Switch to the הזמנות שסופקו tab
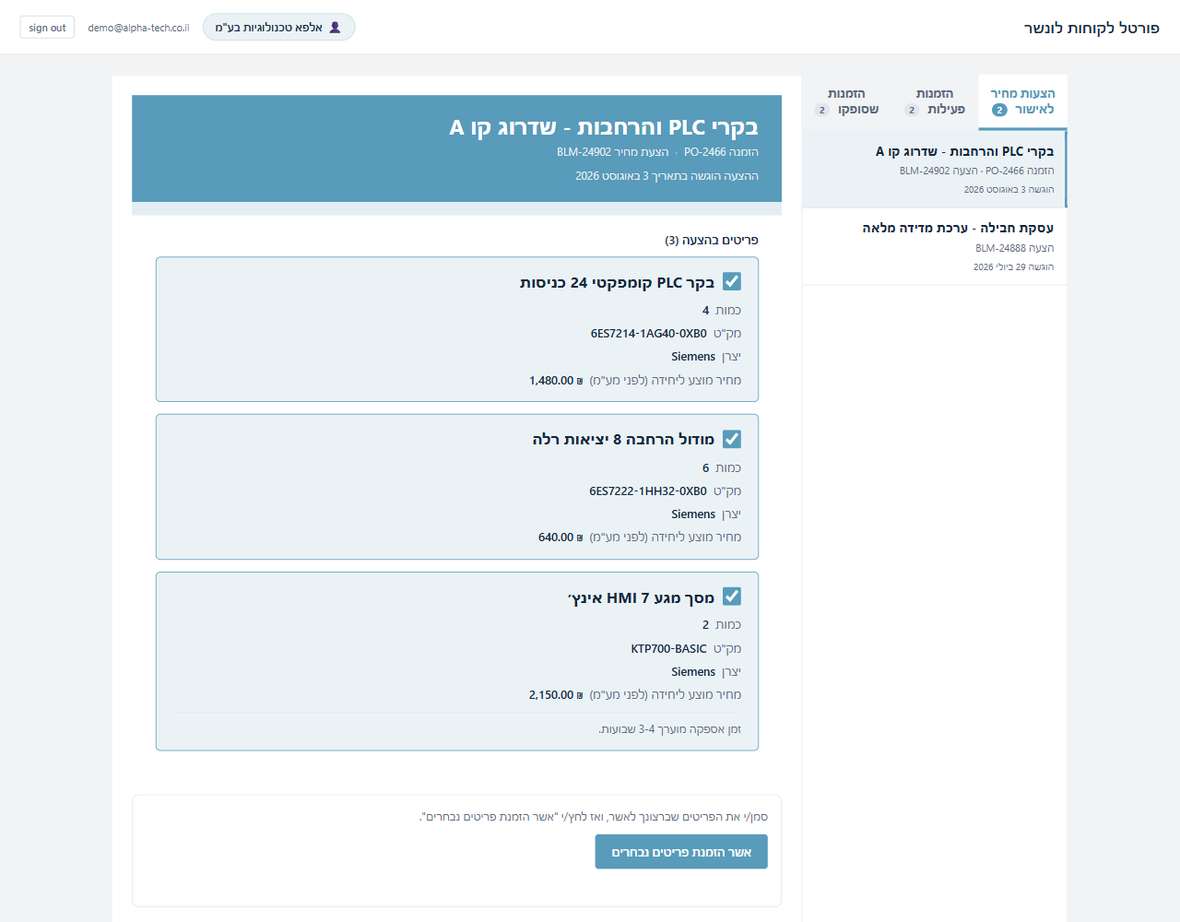1180x922 pixels. pyautogui.click(x=847, y=102)
